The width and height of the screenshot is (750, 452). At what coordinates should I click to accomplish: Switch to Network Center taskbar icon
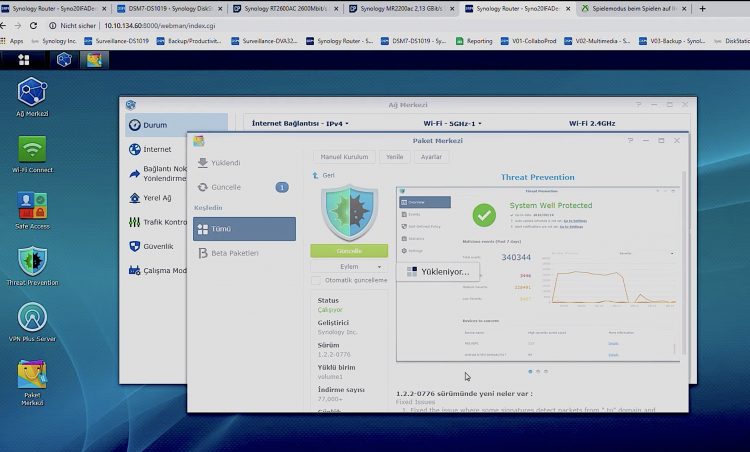pos(64,60)
